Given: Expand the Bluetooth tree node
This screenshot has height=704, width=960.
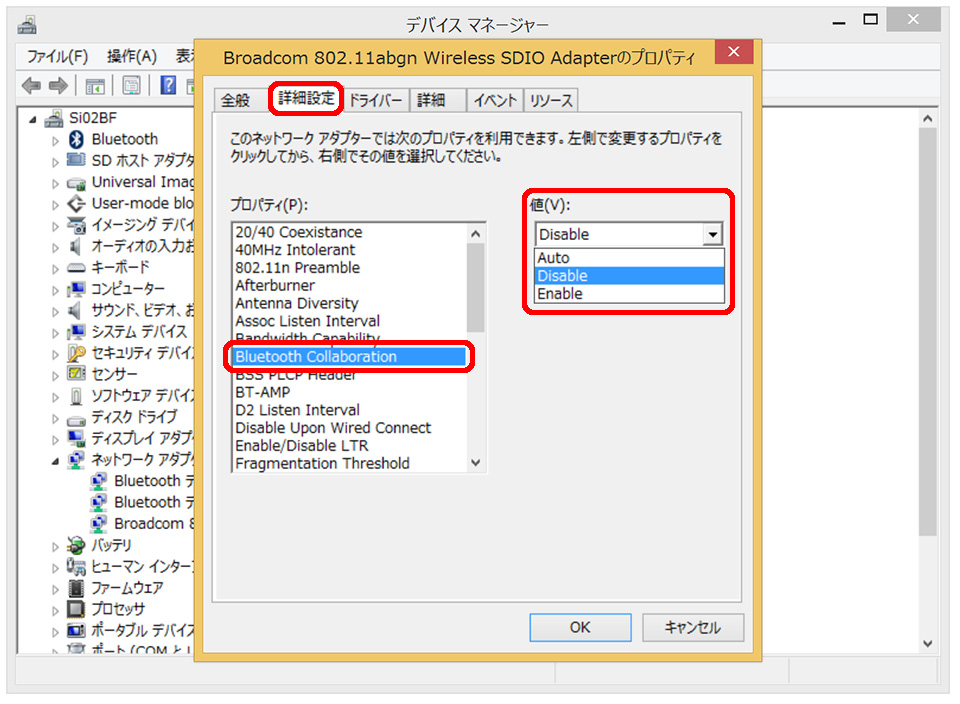Looking at the screenshot, I should click(55, 141).
